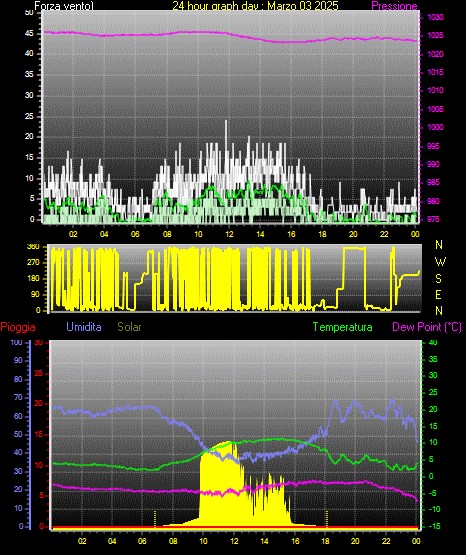This screenshot has height=555, width=466.
Task: Select 35 on the wind speed axis
Action: pyautogui.click(x=29, y=74)
